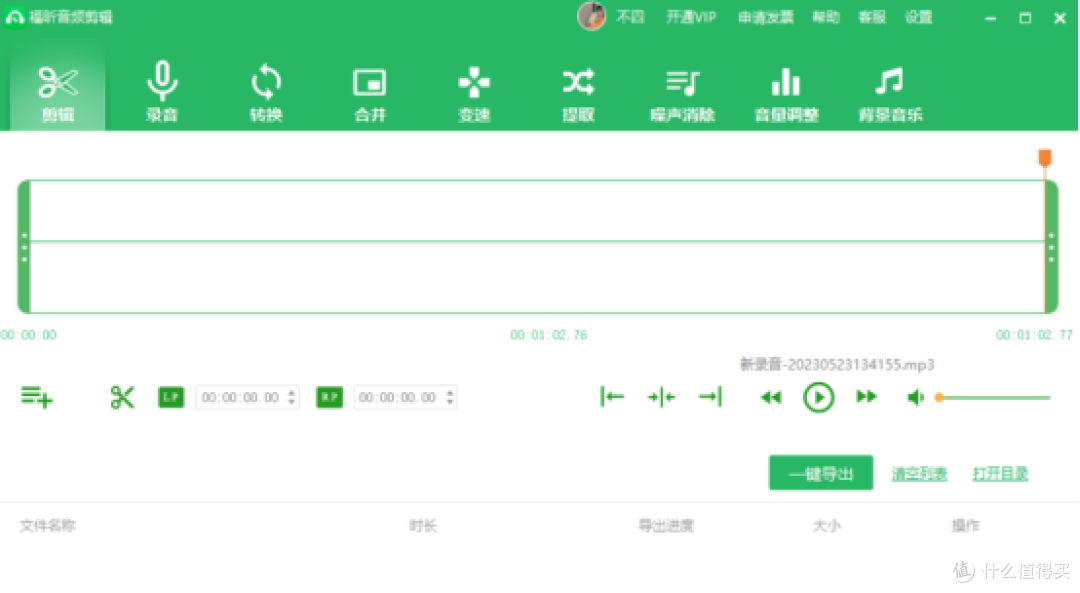Screen dimensions: 1080x593
Task: Click the 文件名称 column header
Action: 48,526
